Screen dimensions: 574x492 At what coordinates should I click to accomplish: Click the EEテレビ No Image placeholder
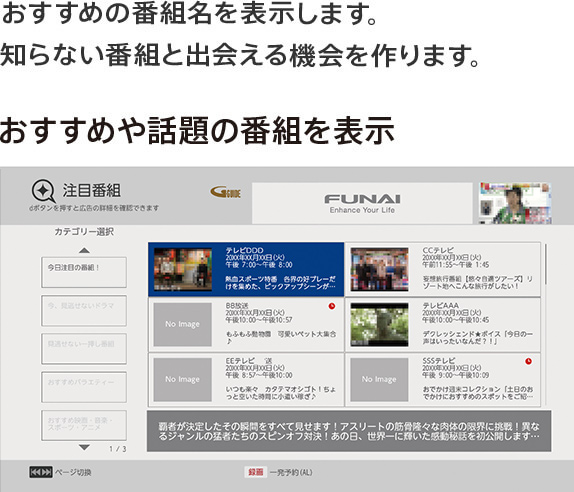(x=183, y=380)
